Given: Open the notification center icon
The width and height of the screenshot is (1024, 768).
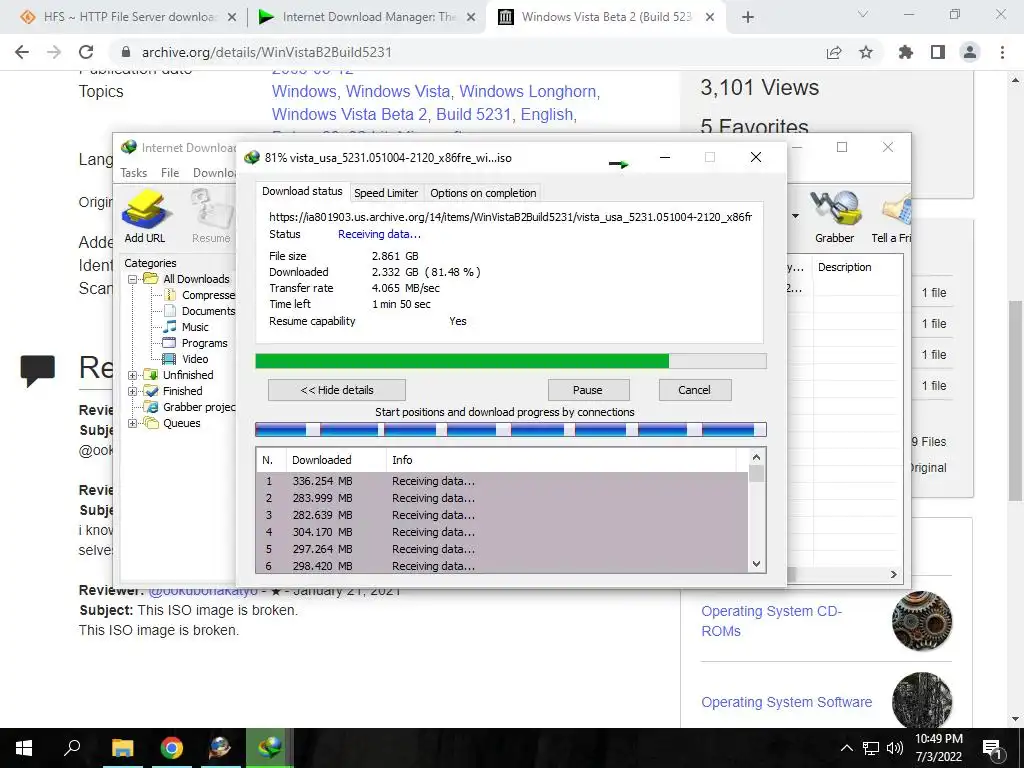Looking at the screenshot, I should coord(993,749).
